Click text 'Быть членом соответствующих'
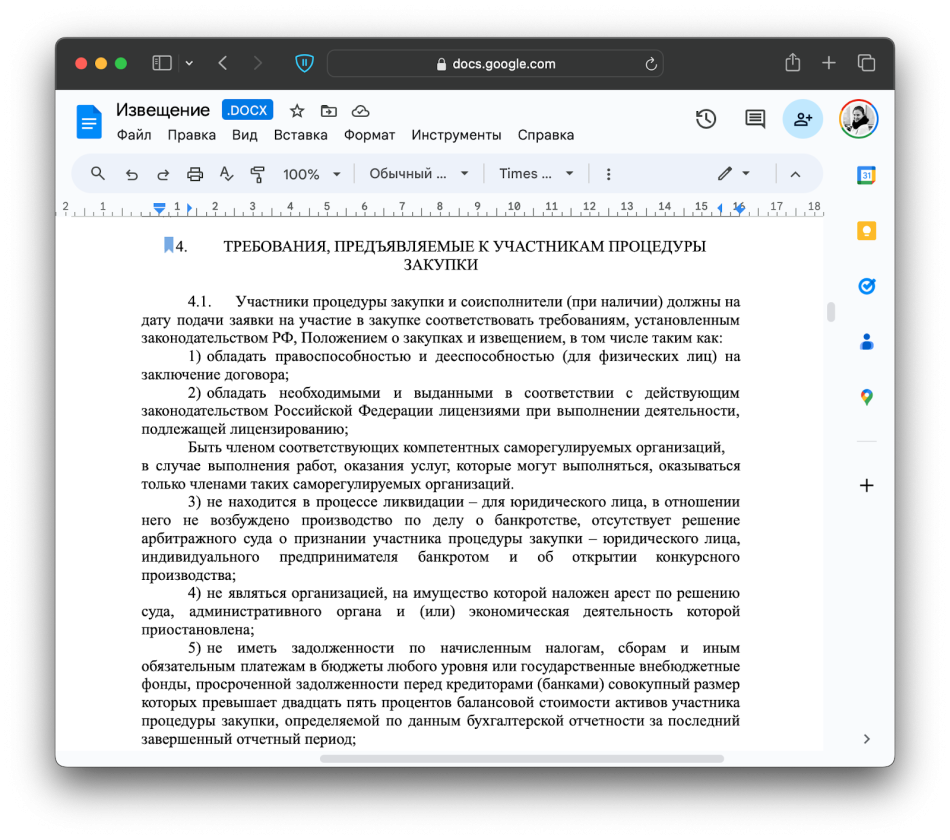950x840 pixels. pyautogui.click(x=293, y=447)
